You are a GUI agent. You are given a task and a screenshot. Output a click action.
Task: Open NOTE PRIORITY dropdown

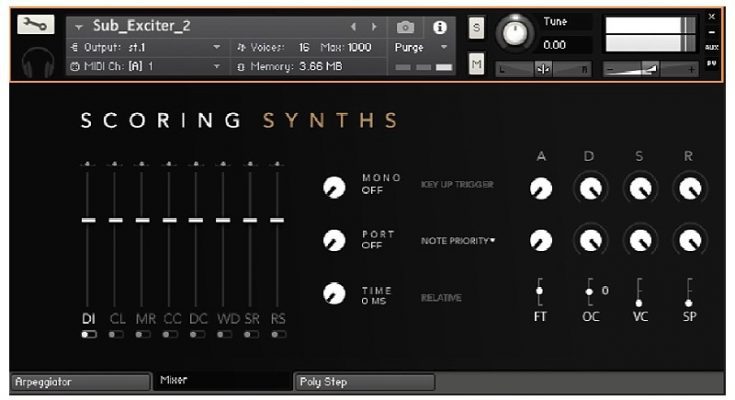click(x=458, y=240)
